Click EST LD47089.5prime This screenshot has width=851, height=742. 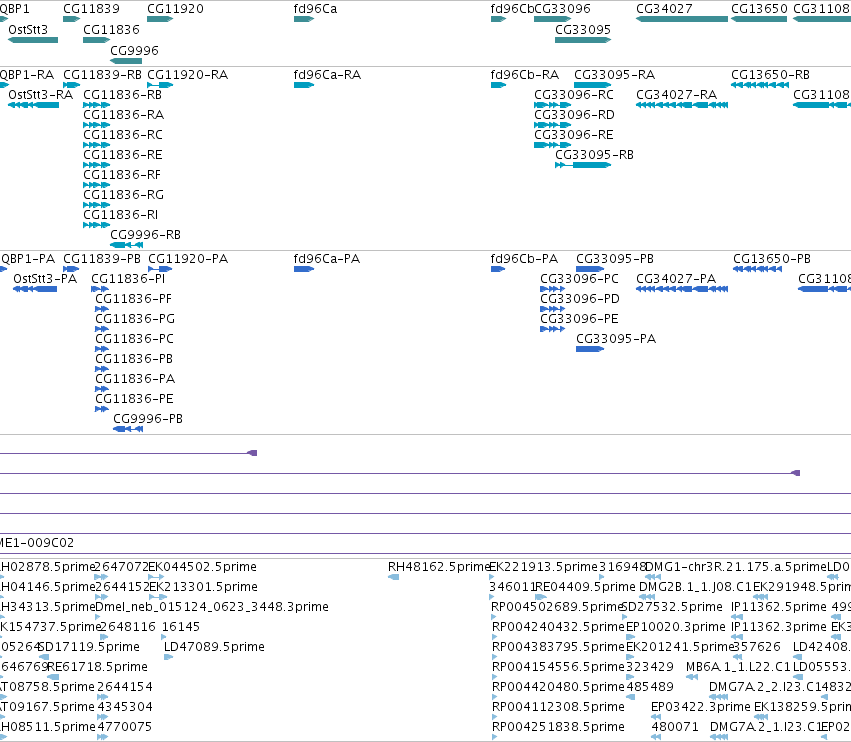(214, 646)
